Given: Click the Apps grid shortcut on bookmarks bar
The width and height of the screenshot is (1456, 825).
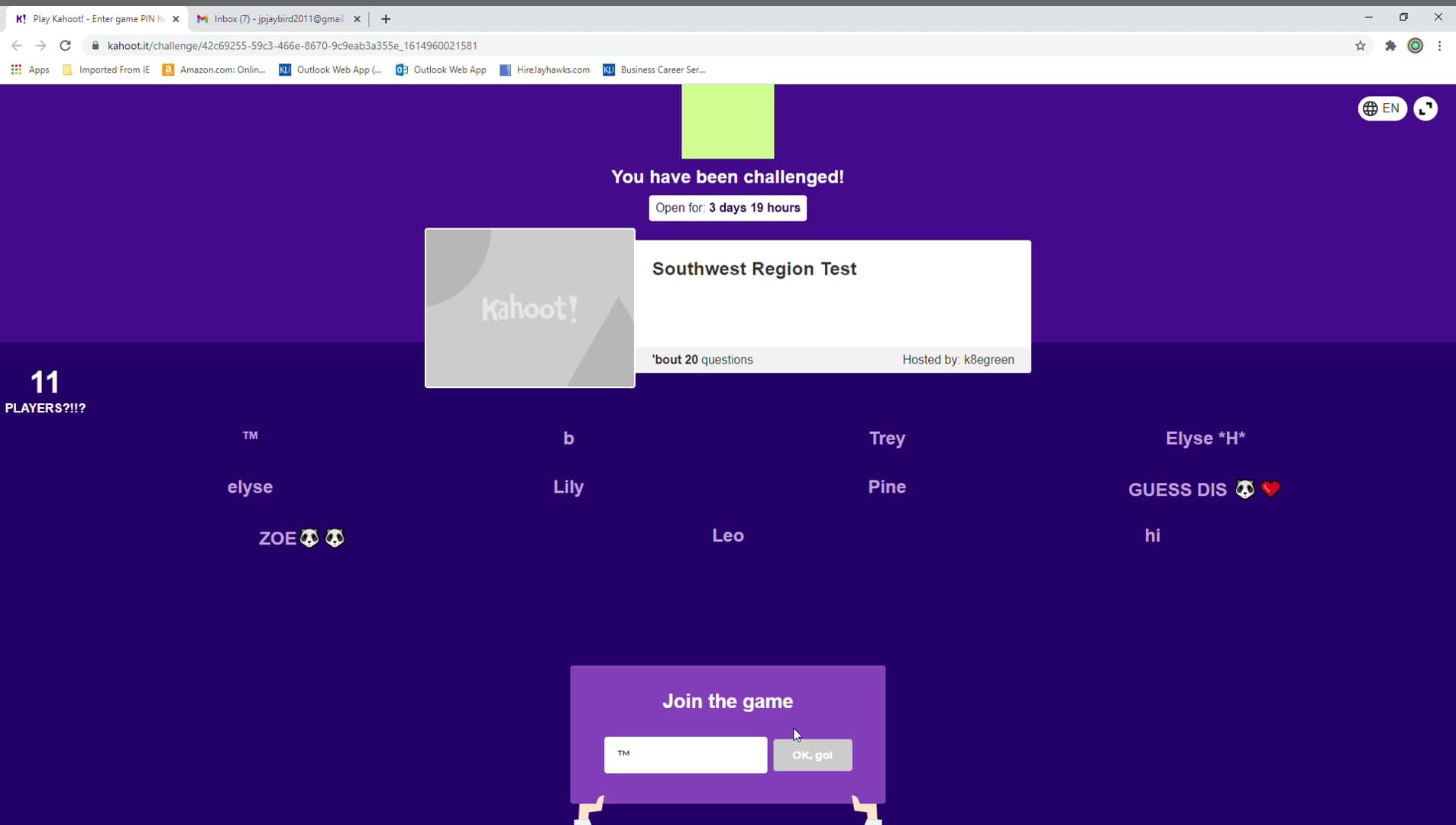Looking at the screenshot, I should pyautogui.click(x=16, y=70).
